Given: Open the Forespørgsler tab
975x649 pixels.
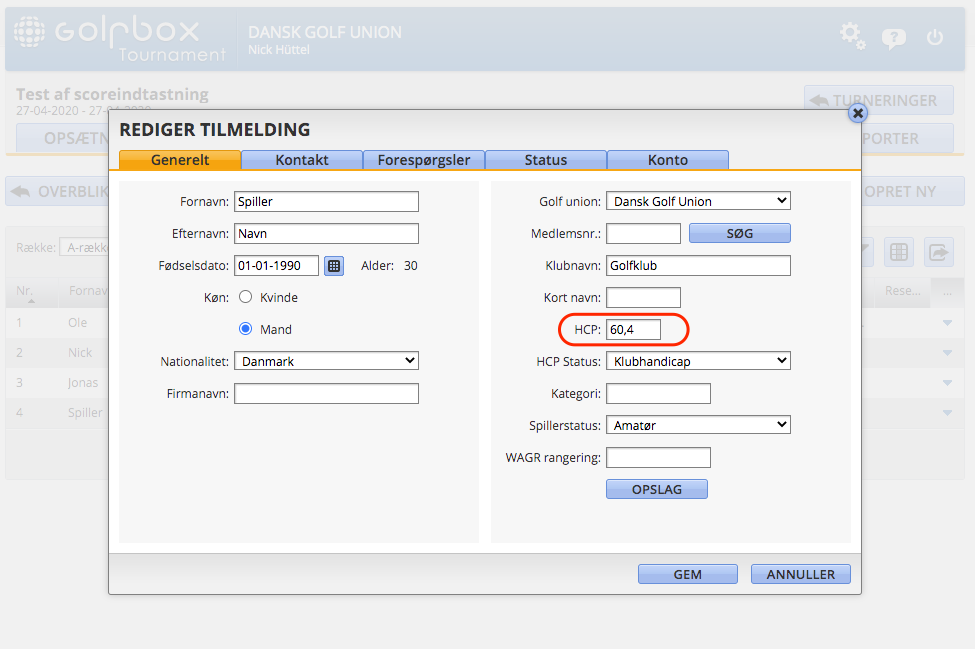Looking at the screenshot, I should 424,160.
